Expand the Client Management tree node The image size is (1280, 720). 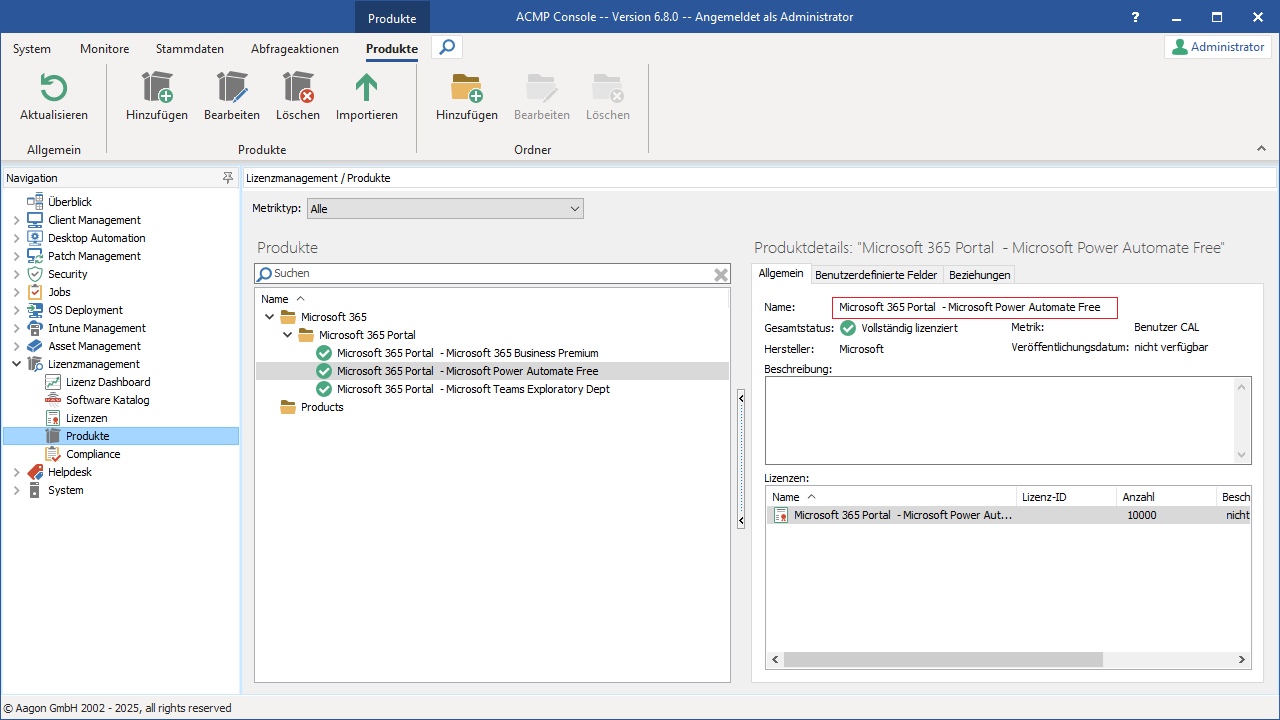click(x=16, y=220)
